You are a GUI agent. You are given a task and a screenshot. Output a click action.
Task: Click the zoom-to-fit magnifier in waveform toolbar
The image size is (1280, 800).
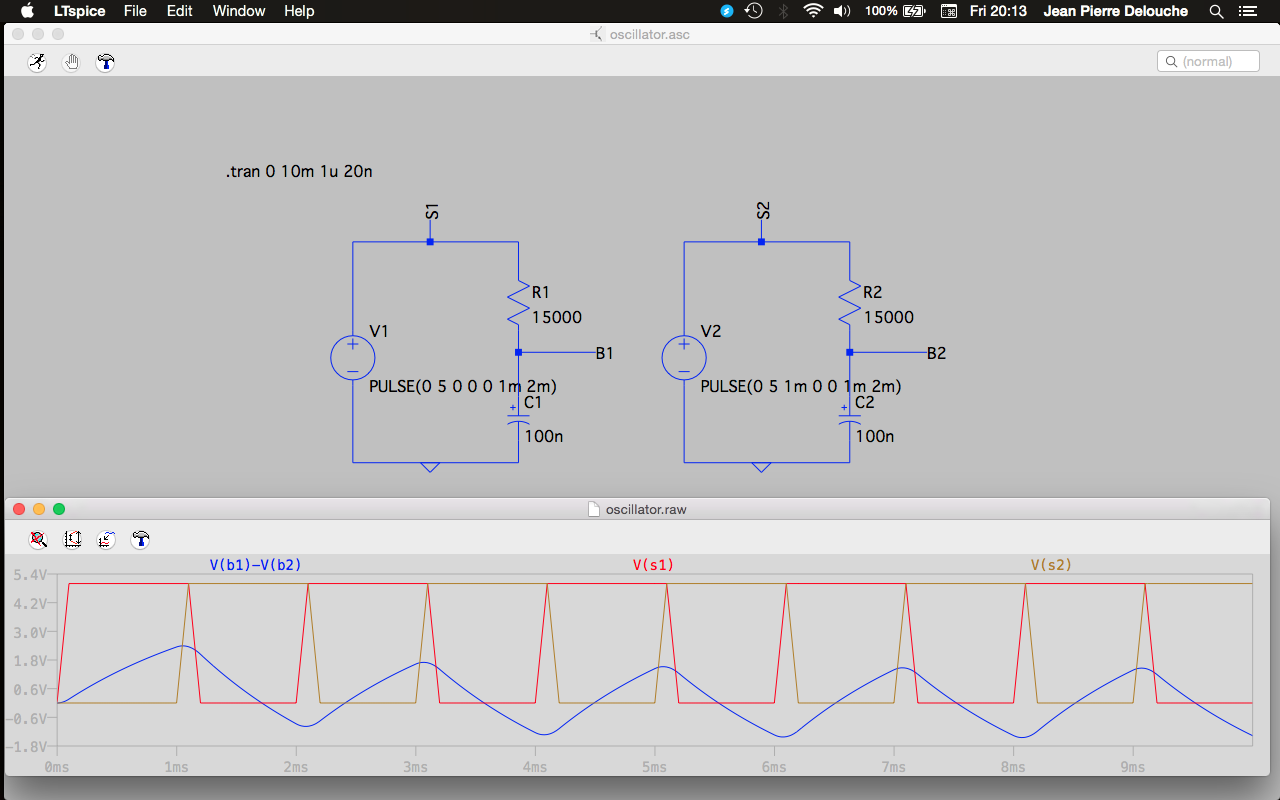click(38, 539)
